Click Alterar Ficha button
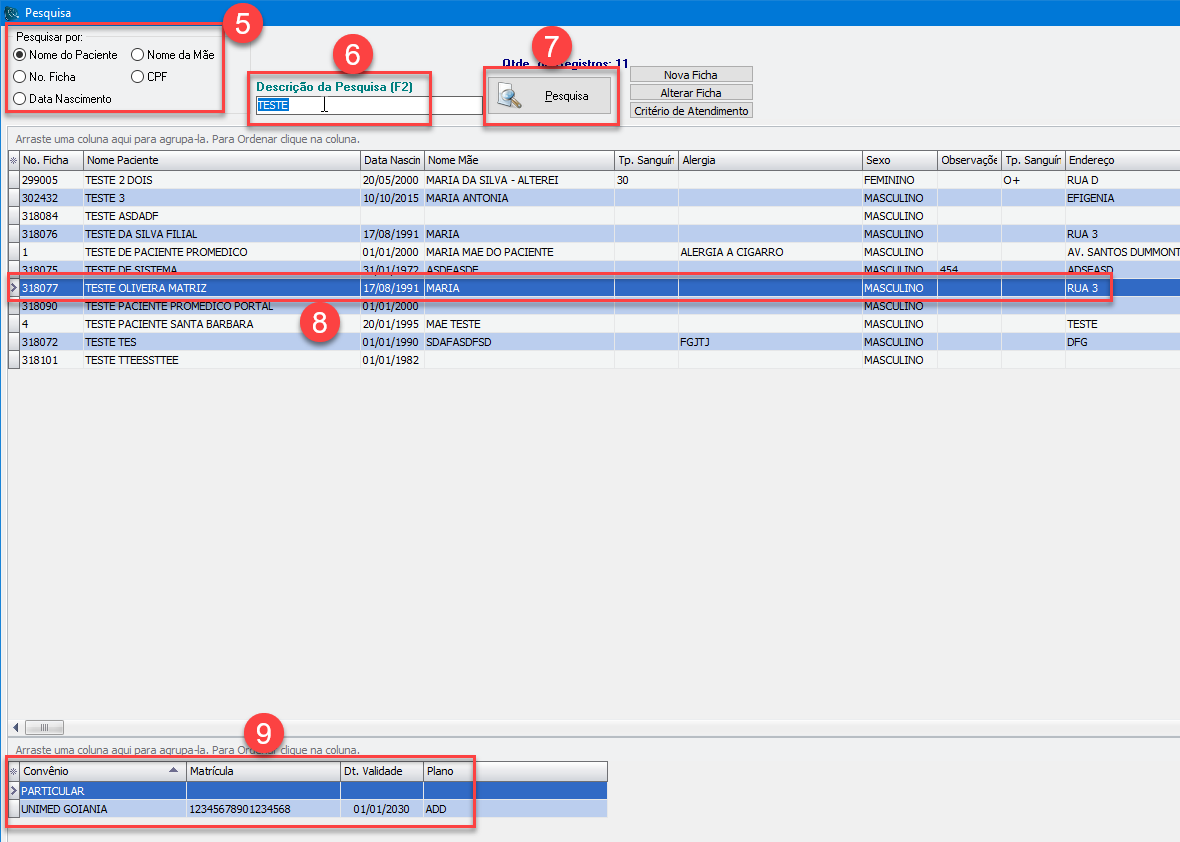This screenshot has width=1180, height=842. [x=690, y=93]
